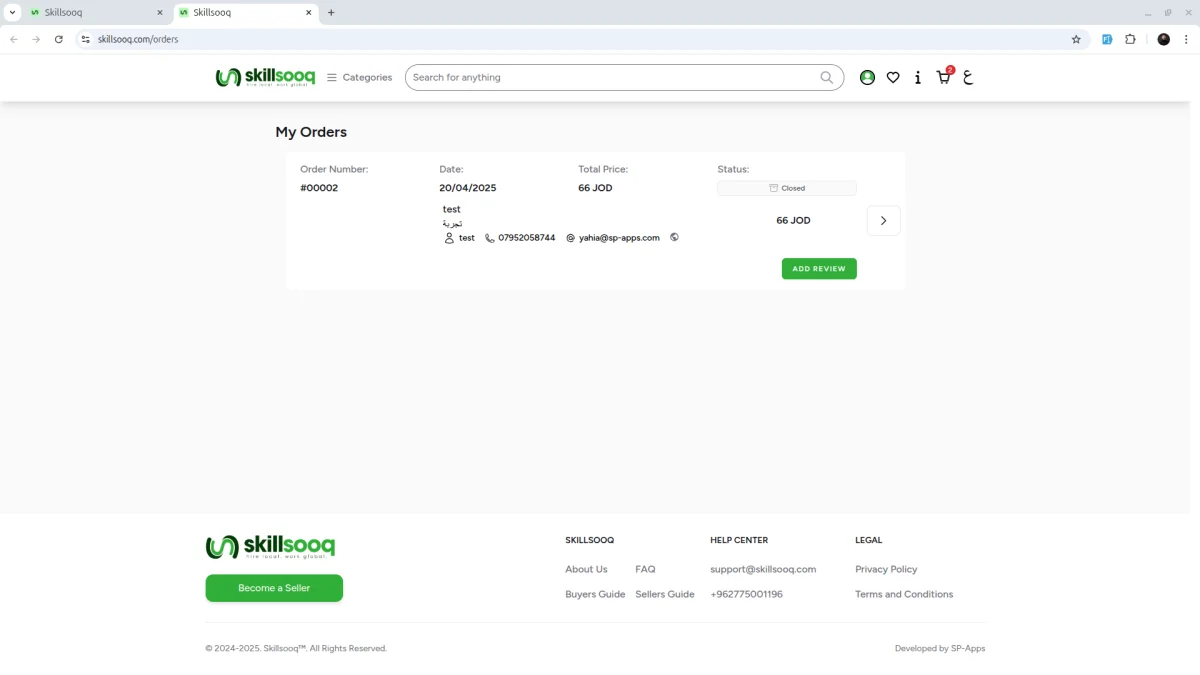Switch language with the Arabic letter icon
This screenshot has width=1200, height=675.
[968, 77]
